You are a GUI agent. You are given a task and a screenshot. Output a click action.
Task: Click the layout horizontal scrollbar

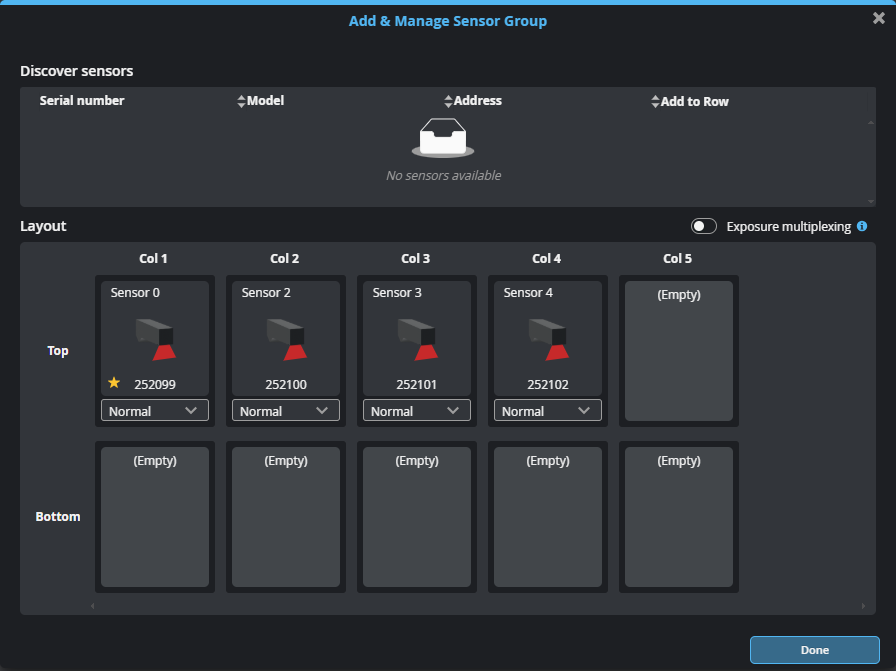coord(476,606)
